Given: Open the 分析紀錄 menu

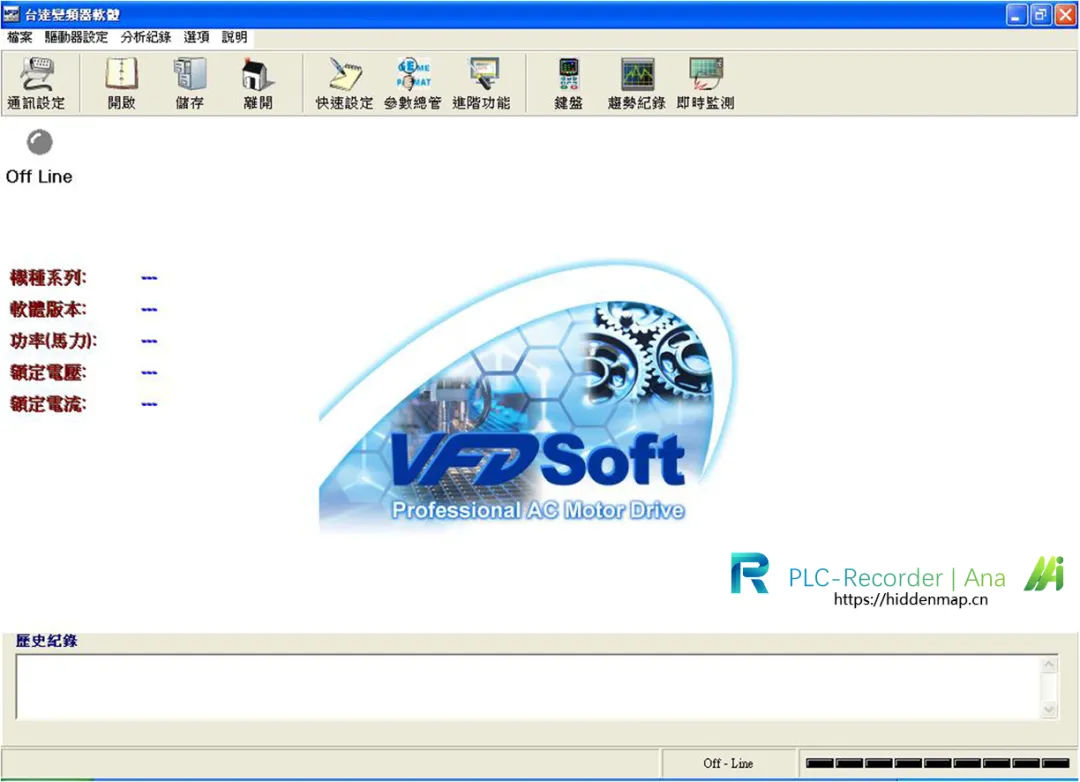Looking at the screenshot, I should coord(146,37).
